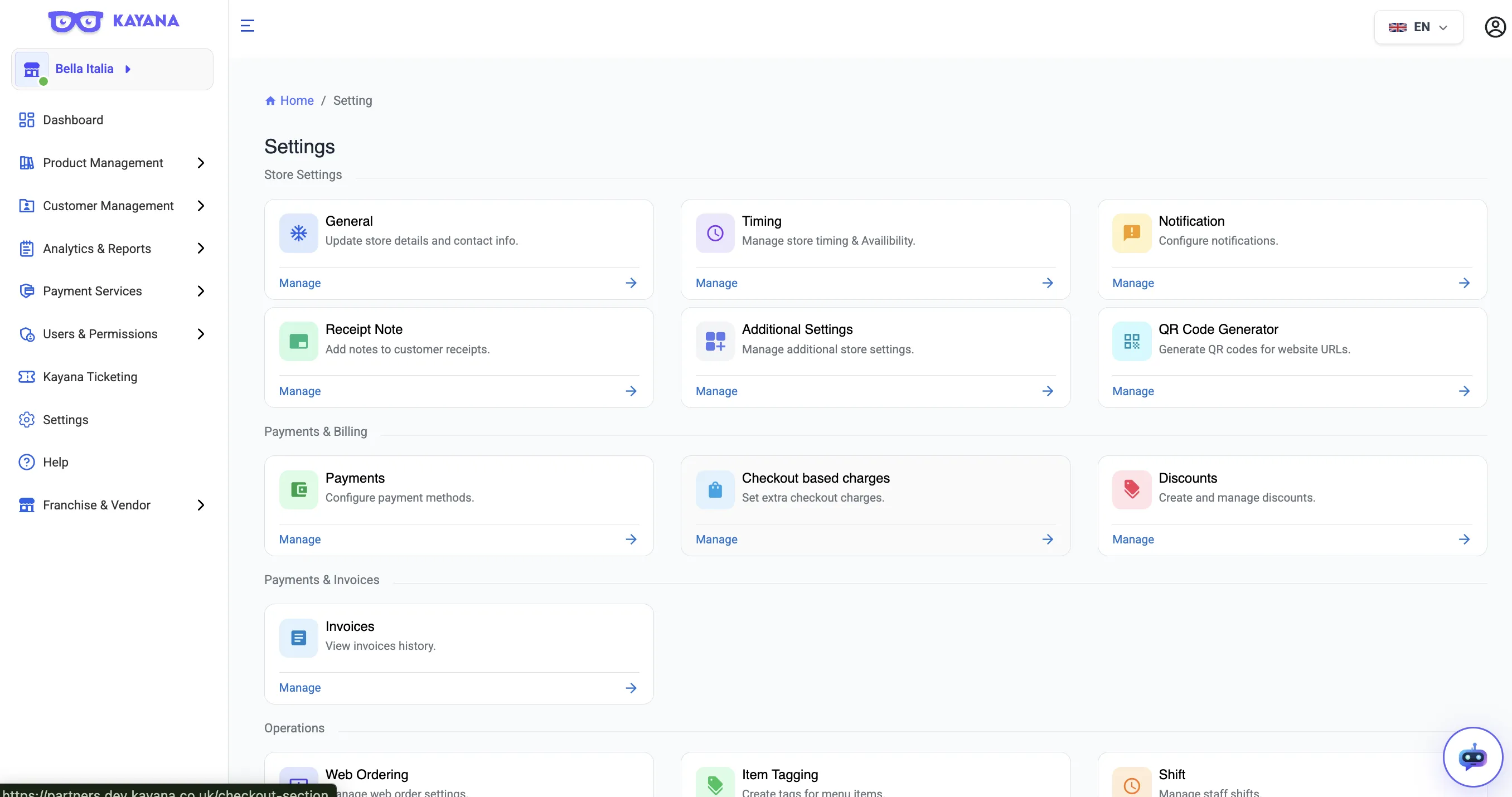Screen dimensions: 1512x797
Task: Click the QR Code Generator icon
Action: coord(1131,341)
